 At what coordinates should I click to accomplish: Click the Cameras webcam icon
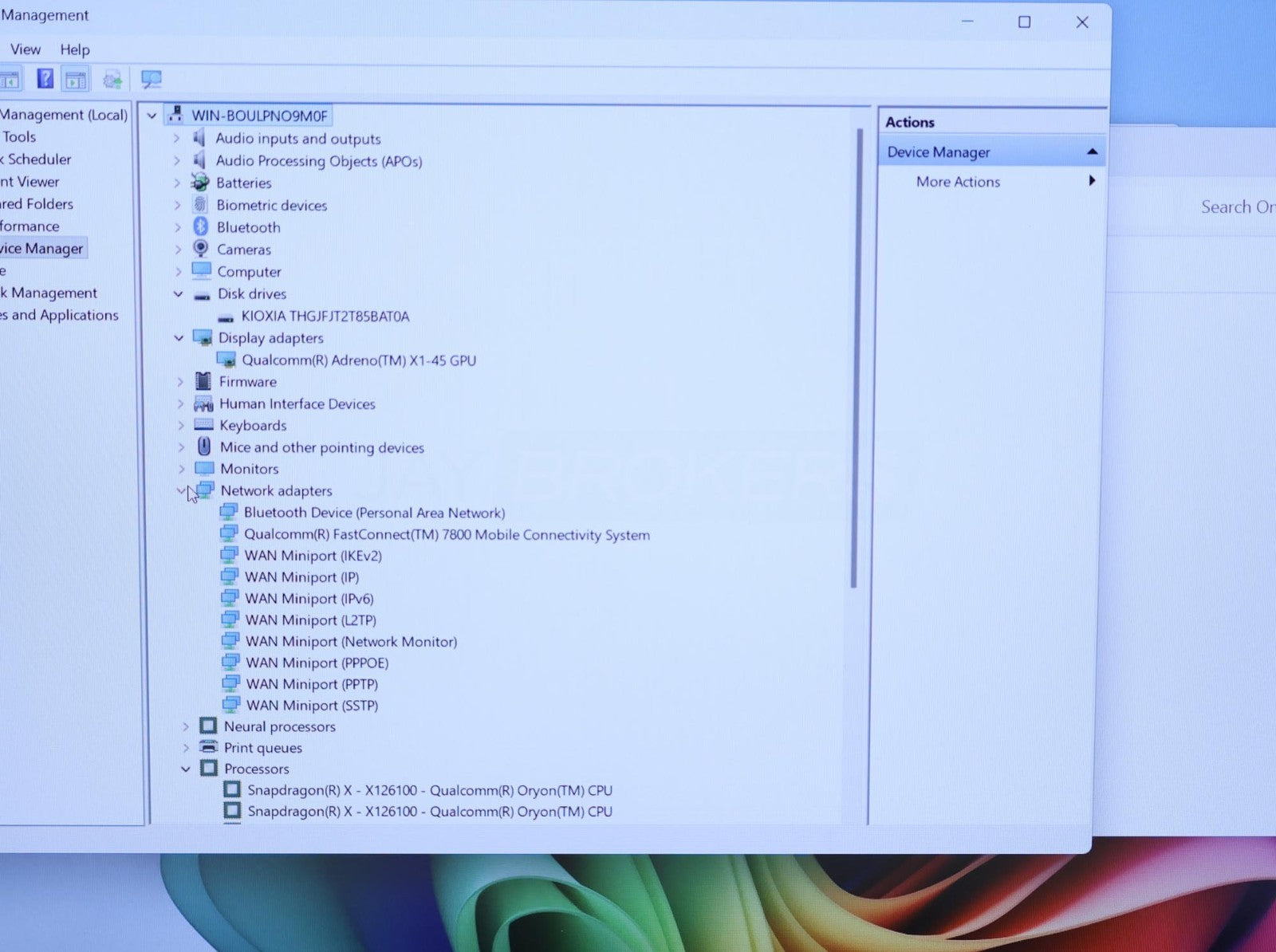pyautogui.click(x=201, y=249)
